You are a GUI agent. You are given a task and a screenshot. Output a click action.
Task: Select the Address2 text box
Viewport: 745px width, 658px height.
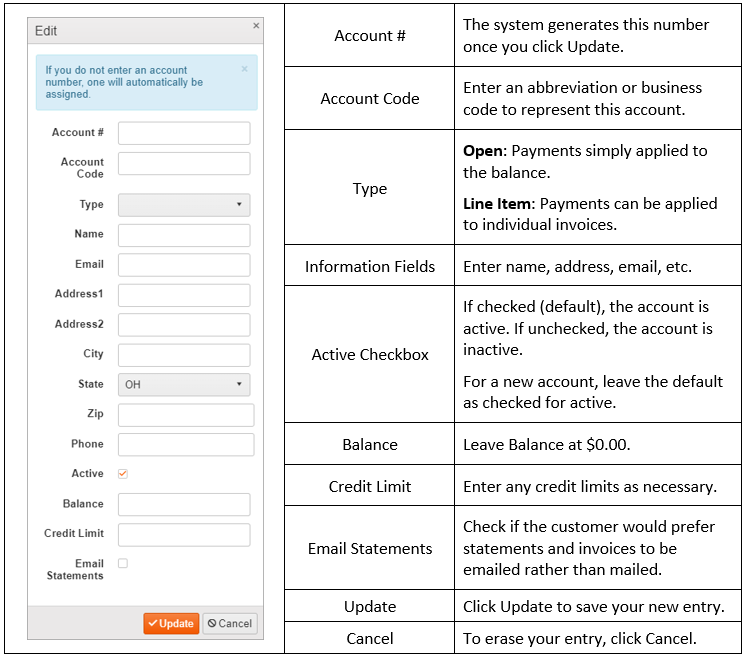tap(184, 325)
